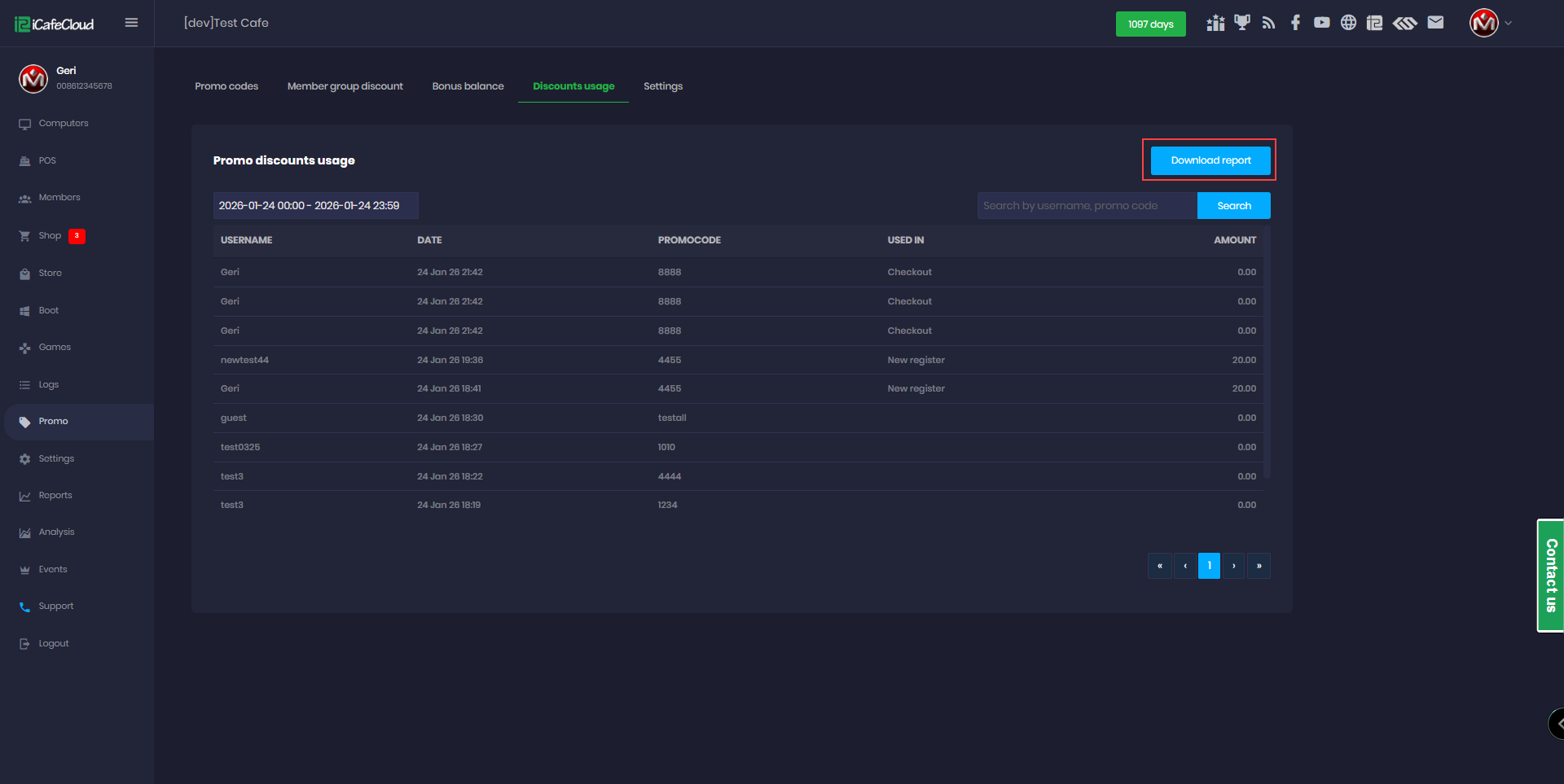Open the Bonus balance tab
The width and height of the screenshot is (1564, 784).
[x=468, y=85]
